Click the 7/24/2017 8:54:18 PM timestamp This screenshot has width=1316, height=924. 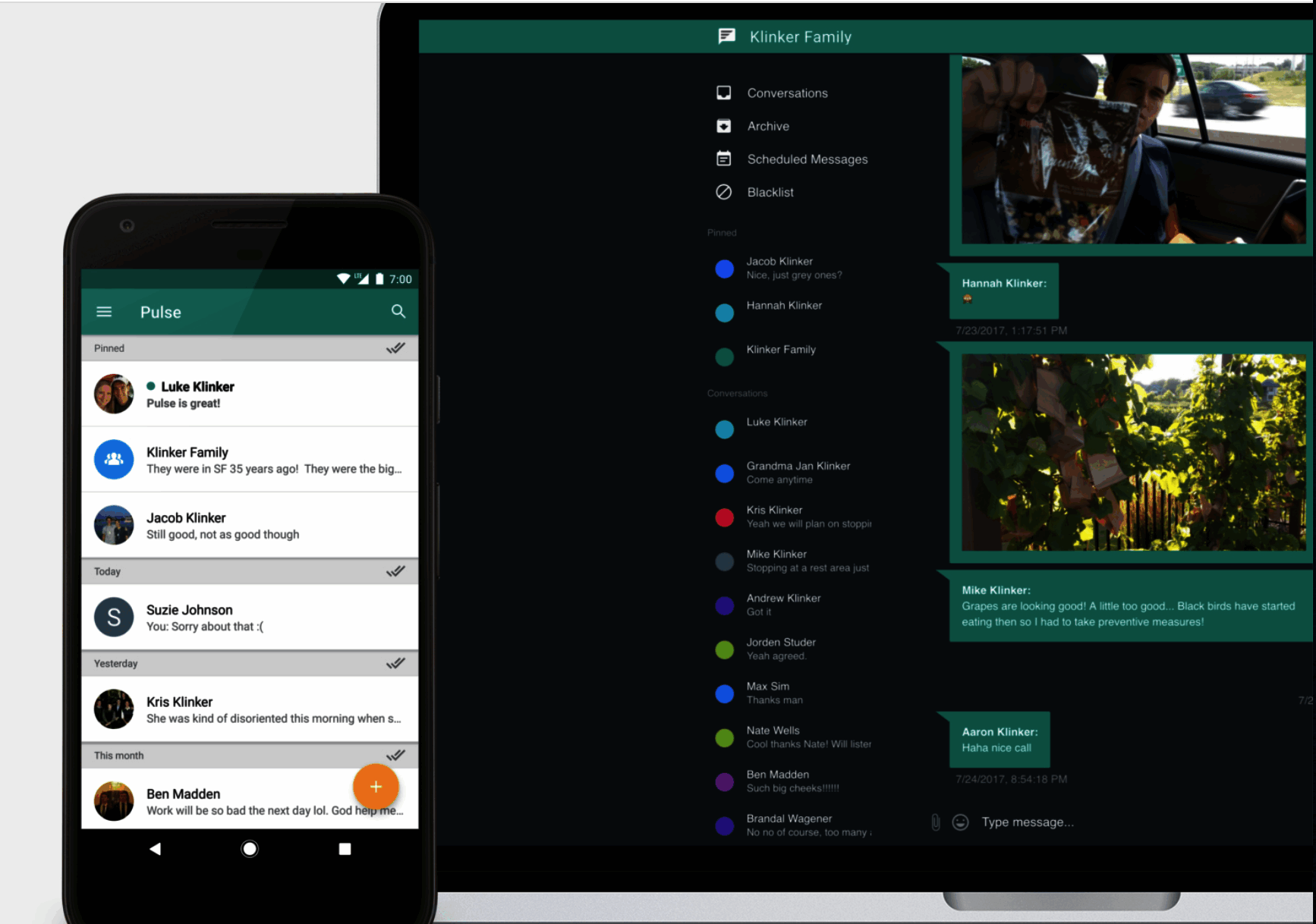[1012, 779]
